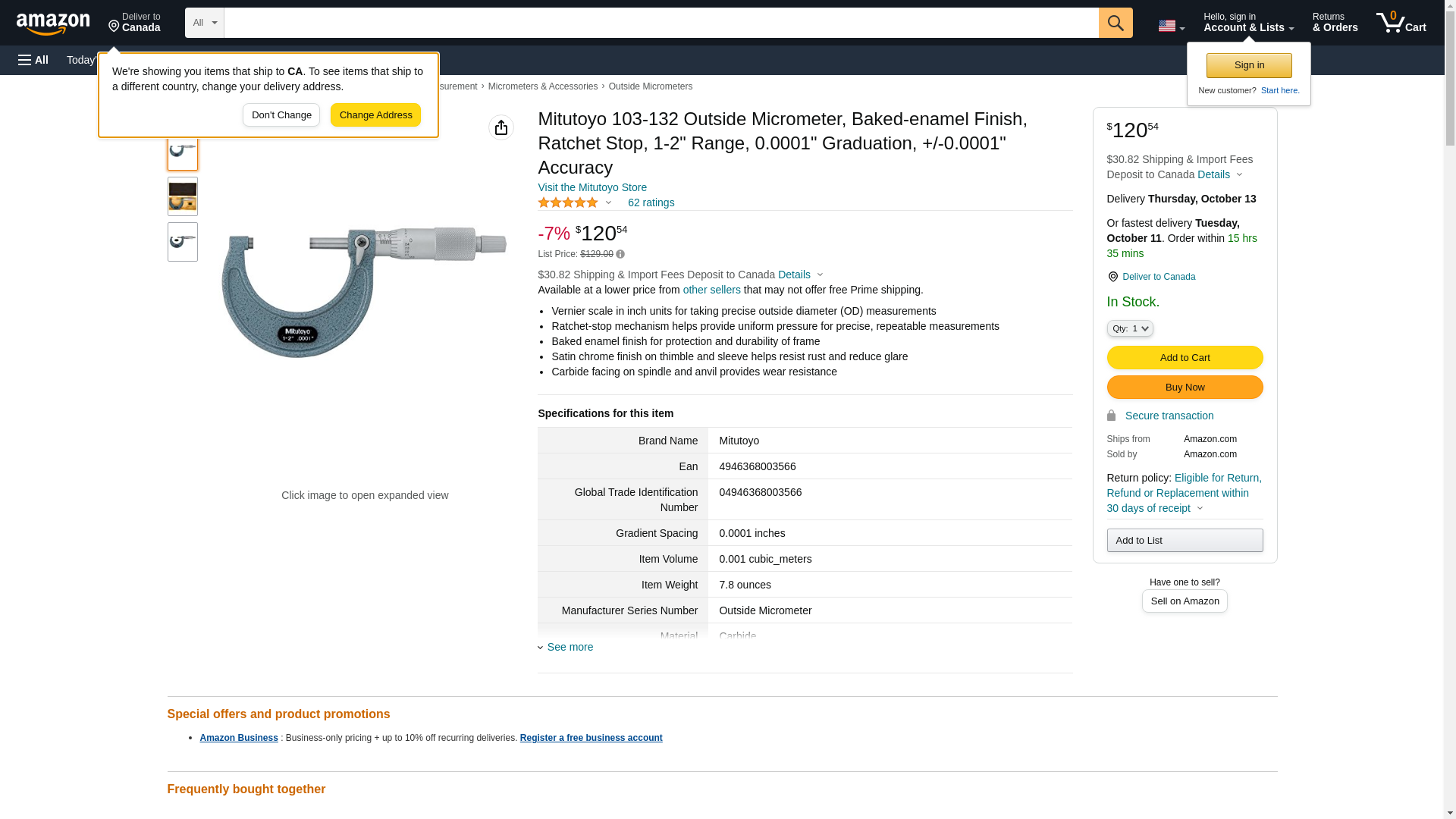Click the List Price info icon

(620, 254)
